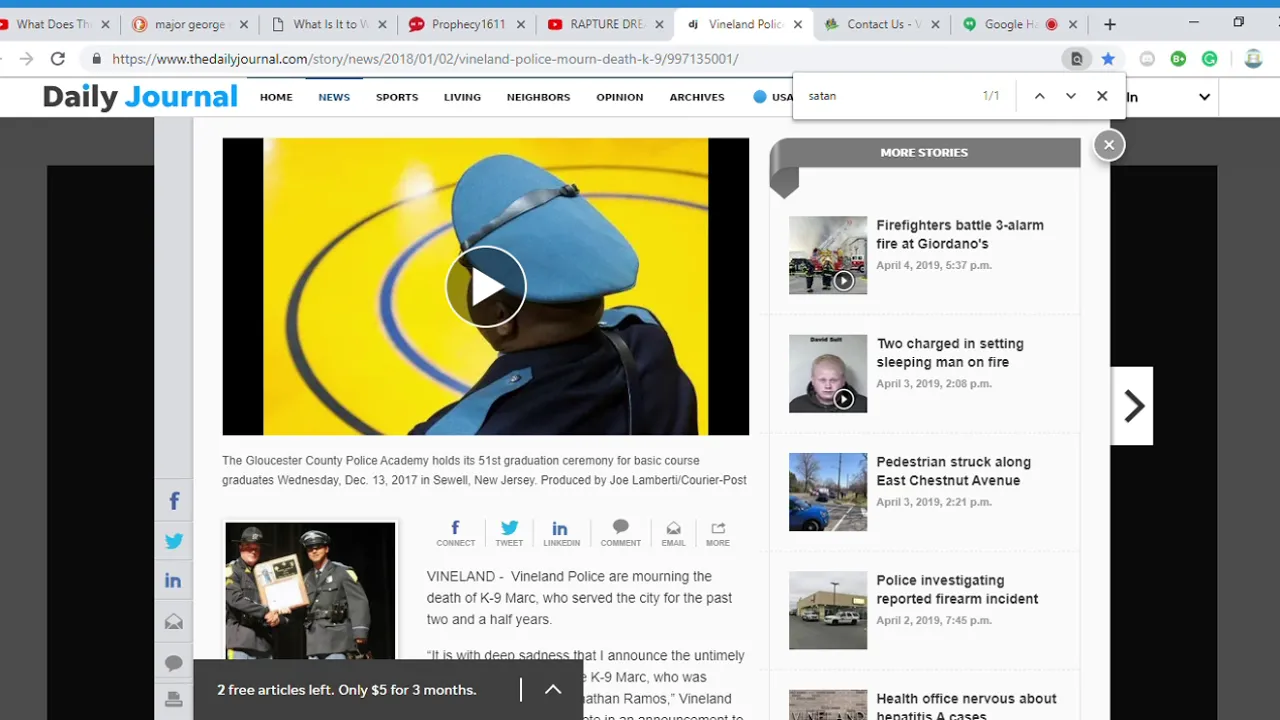Open comments from the left sidebar bubble icon

[173, 662]
